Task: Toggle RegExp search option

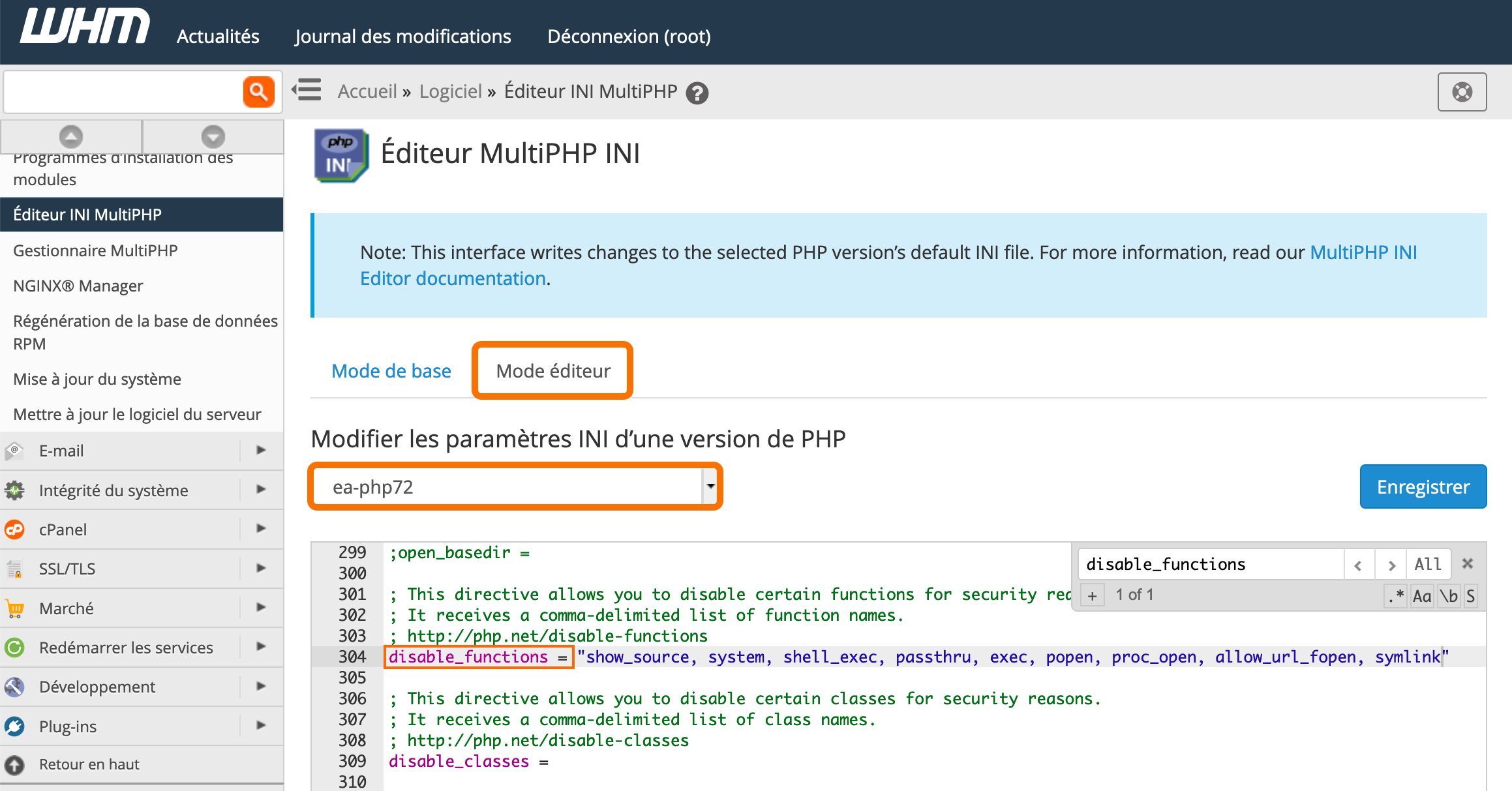Action: [x=1396, y=595]
